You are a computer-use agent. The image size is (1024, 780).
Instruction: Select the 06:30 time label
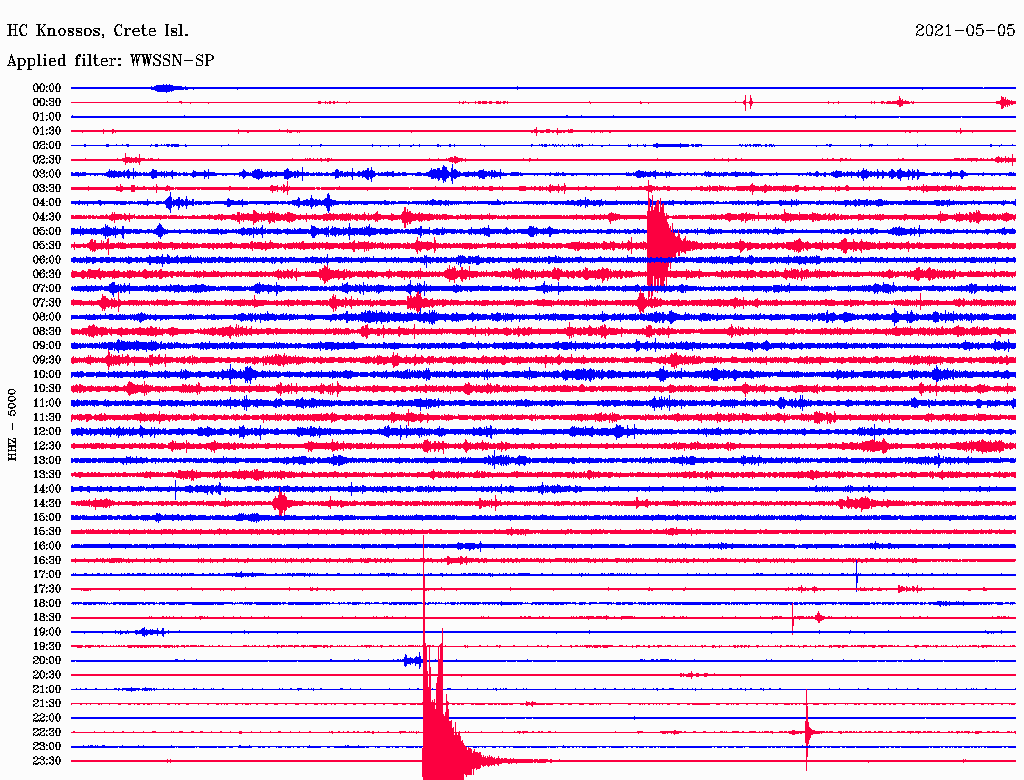[x=47, y=274]
